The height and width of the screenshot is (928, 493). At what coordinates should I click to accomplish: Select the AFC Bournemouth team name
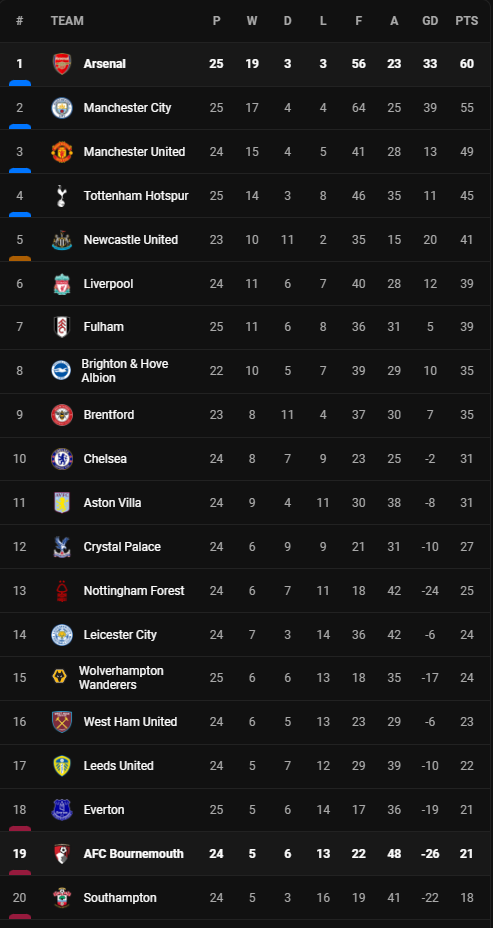coord(134,854)
